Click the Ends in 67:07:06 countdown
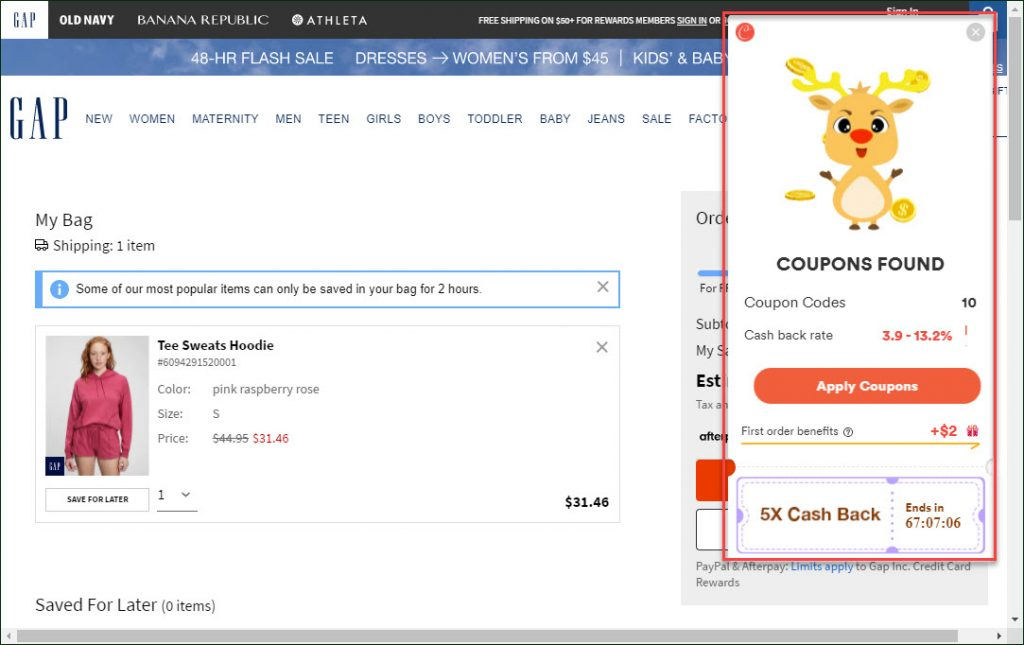The image size is (1024, 645). pos(933,515)
